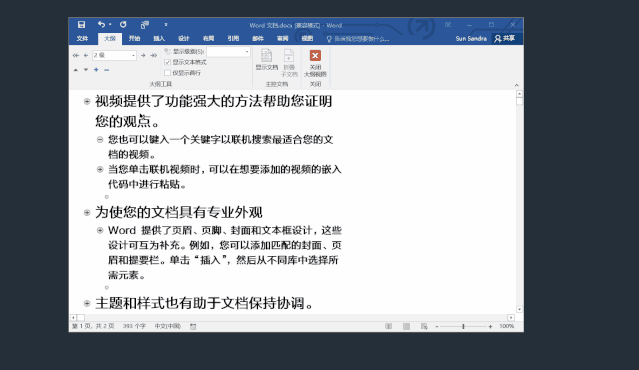Click the zoom slider handle
639x370 pixels.
463,326
